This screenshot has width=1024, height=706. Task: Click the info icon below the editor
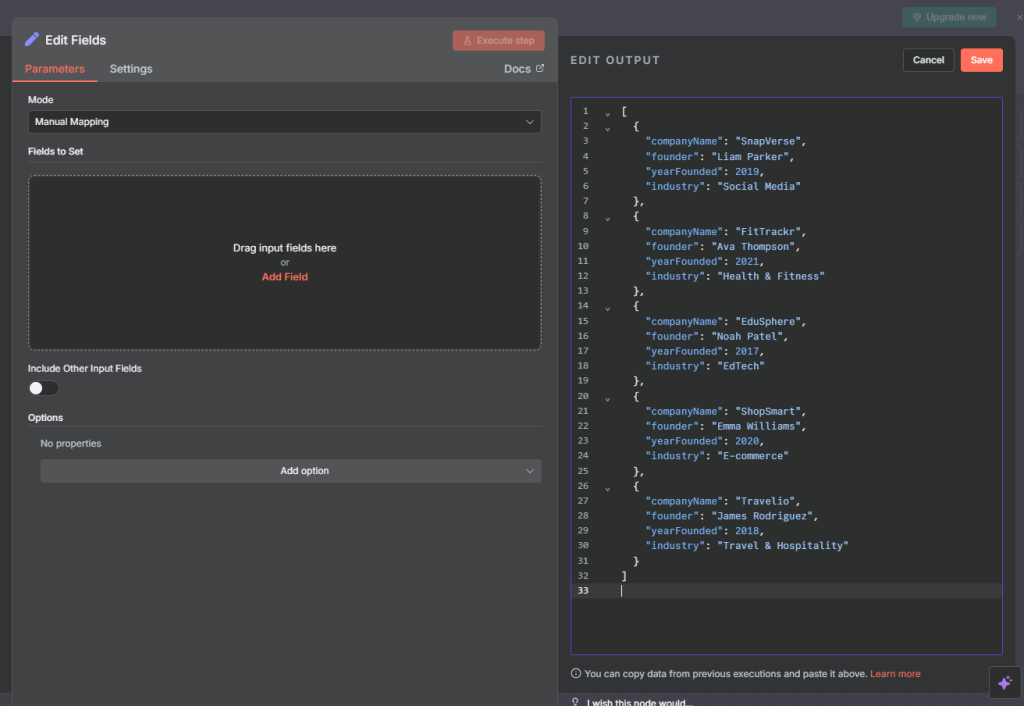[x=576, y=674]
